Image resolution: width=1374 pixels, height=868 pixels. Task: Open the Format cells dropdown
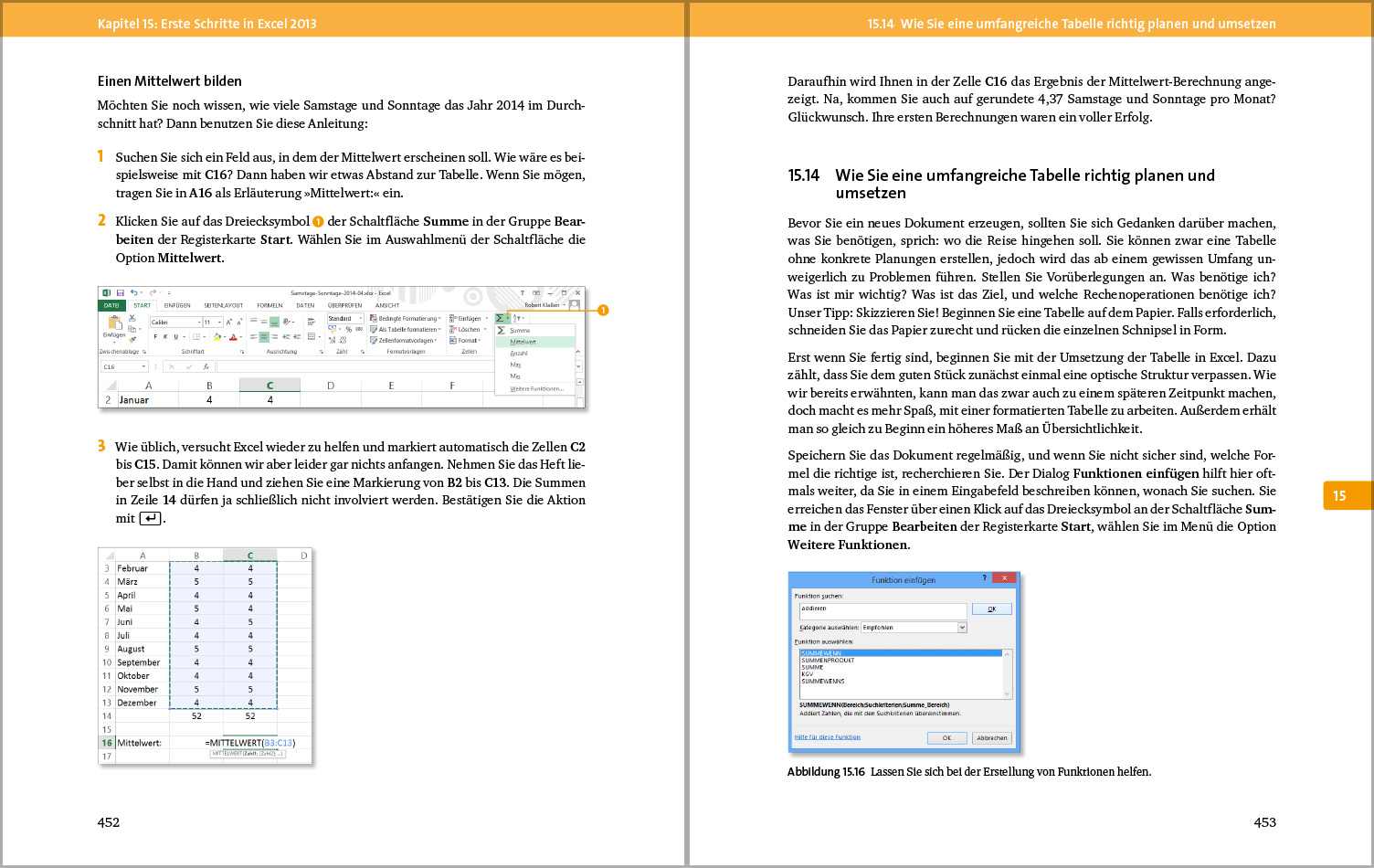point(464,341)
